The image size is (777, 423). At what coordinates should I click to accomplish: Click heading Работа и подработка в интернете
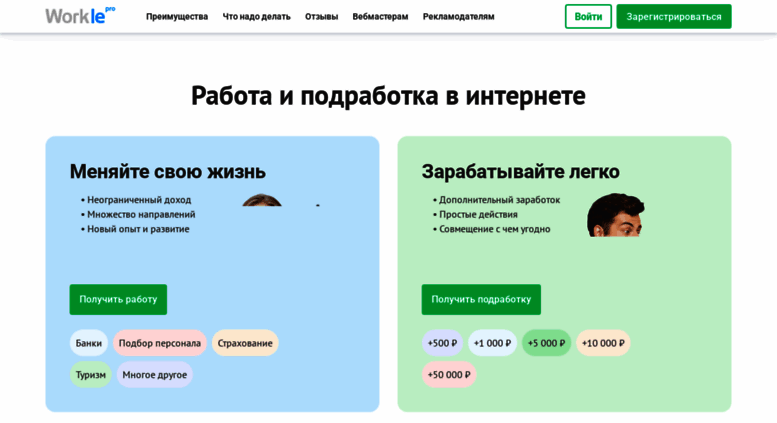click(x=388, y=96)
